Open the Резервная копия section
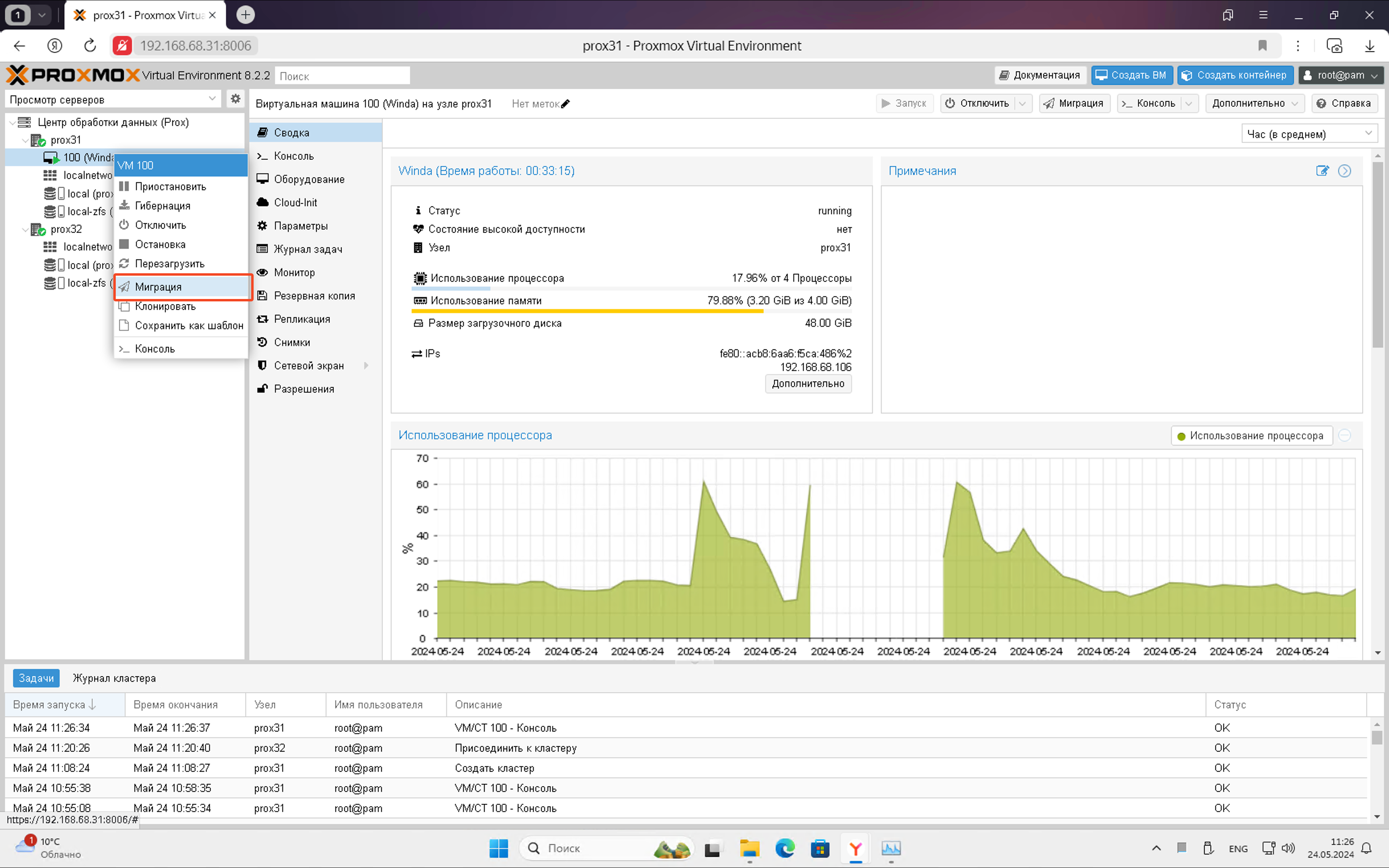Viewport: 1389px width, 868px height. pos(315,296)
